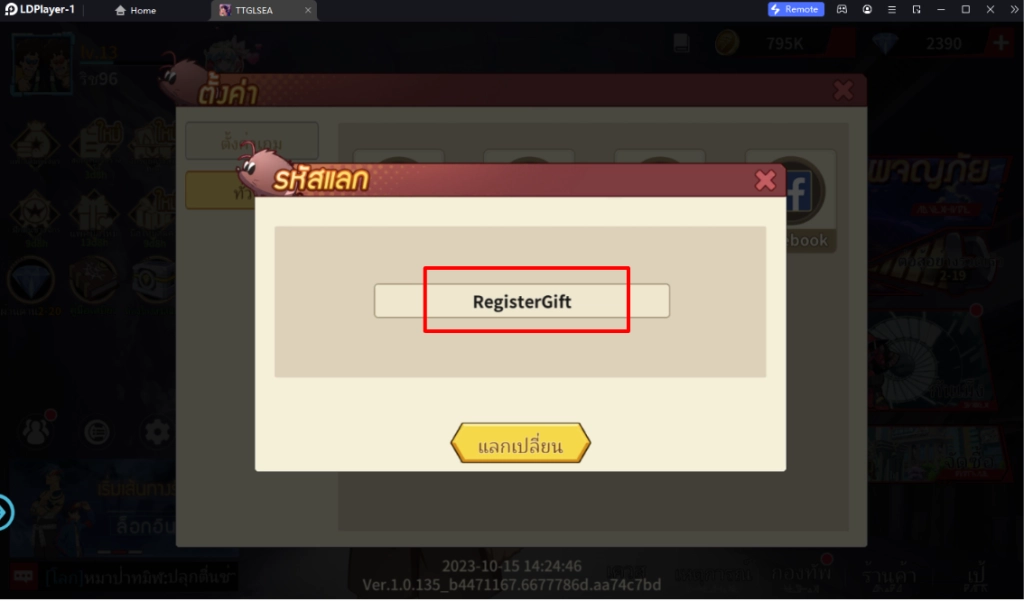Switch to the Home tab
1024x601 pixels.
pos(135,10)
